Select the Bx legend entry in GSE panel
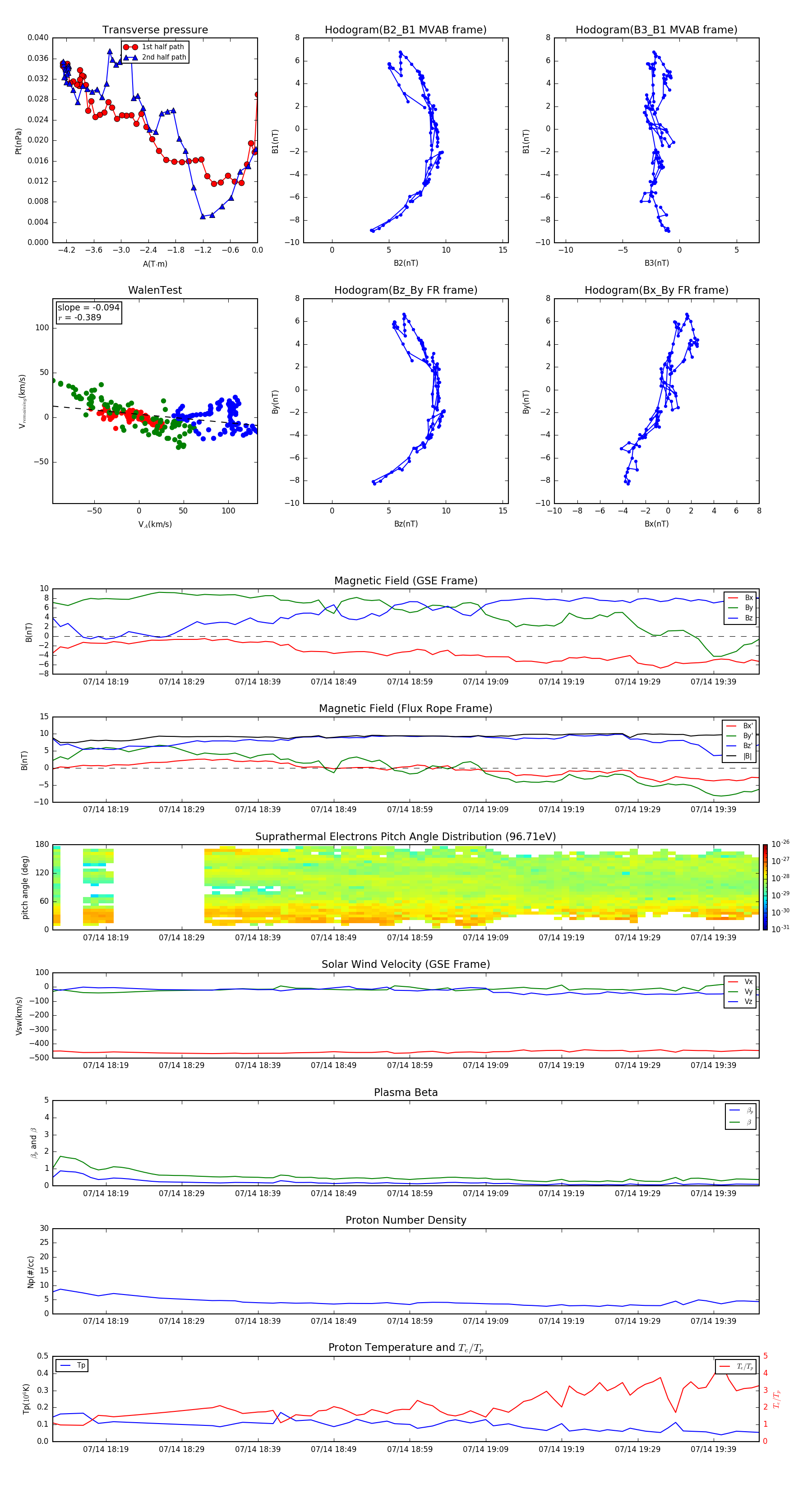 click(x=740, y=598)
